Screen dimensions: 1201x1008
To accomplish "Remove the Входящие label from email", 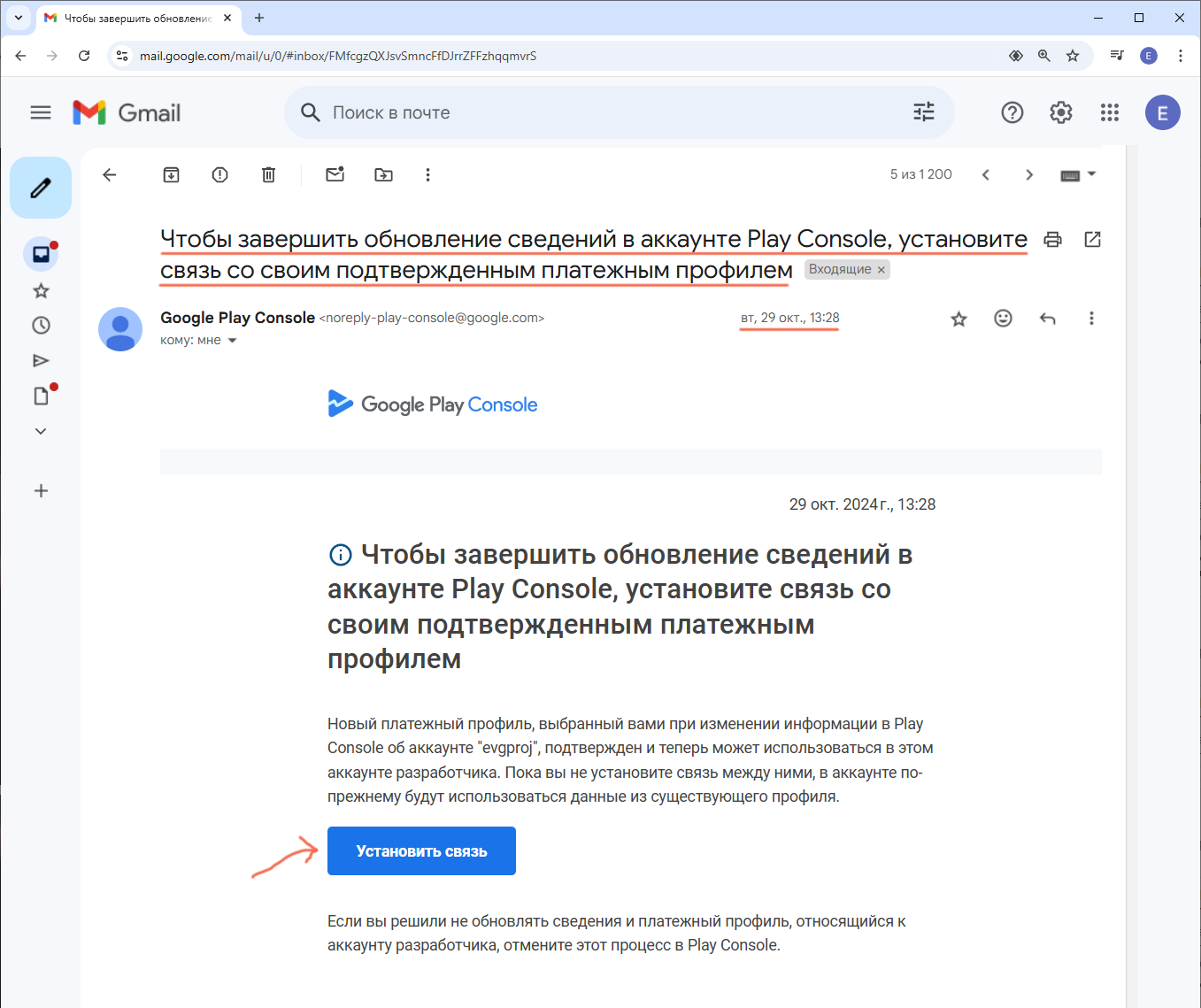I will coord(882,270).
